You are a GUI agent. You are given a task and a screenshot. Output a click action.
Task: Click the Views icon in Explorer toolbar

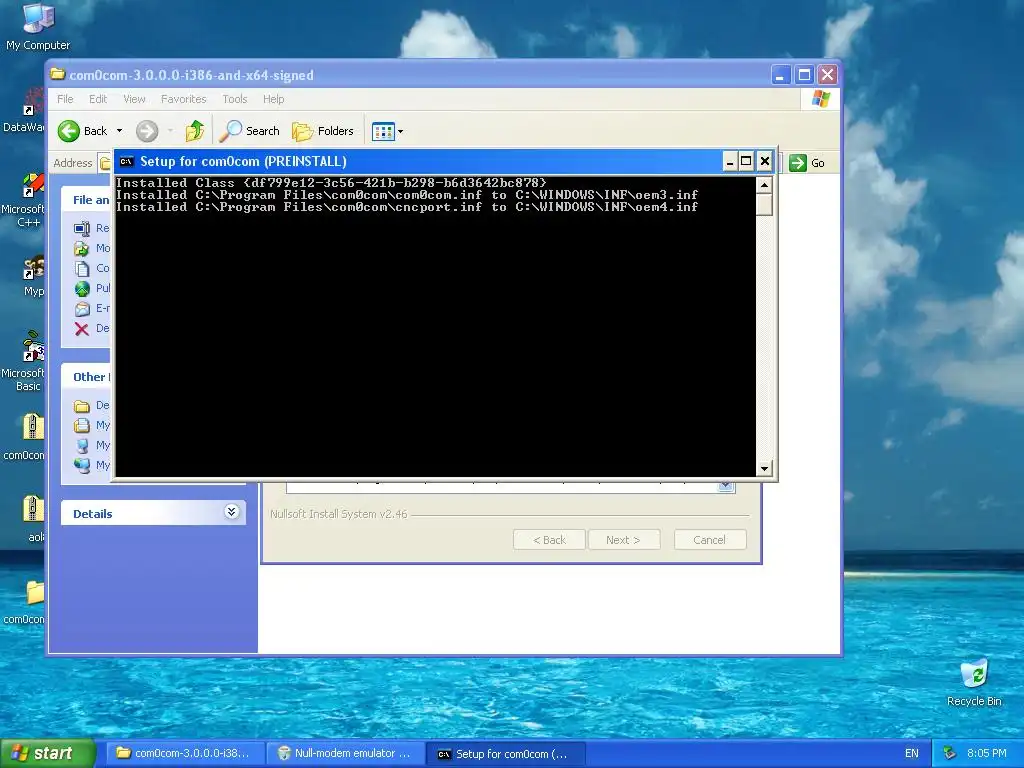click(x=383, y=131)
